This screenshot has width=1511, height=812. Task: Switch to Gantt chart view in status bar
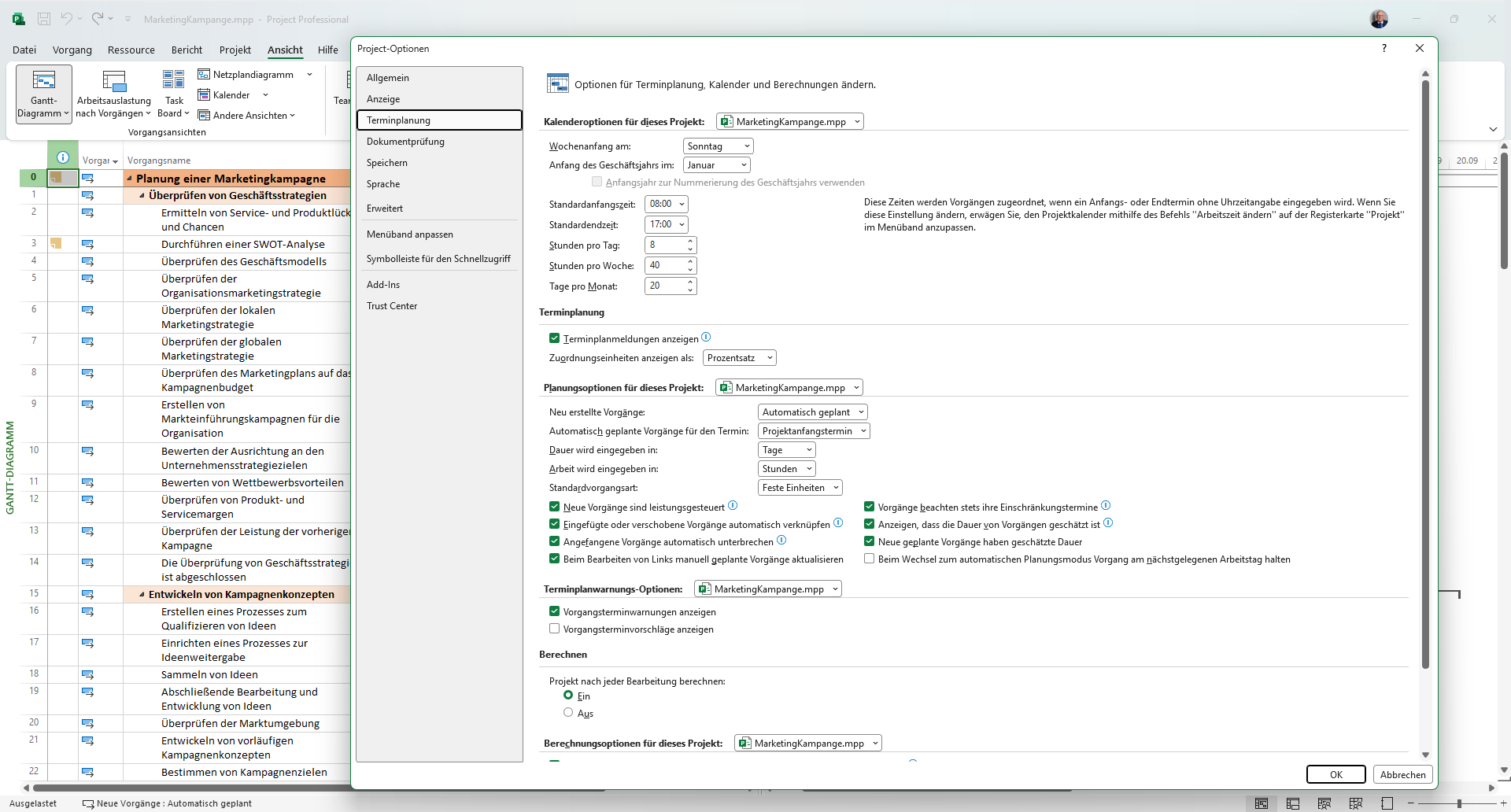tap(1262, 803)
